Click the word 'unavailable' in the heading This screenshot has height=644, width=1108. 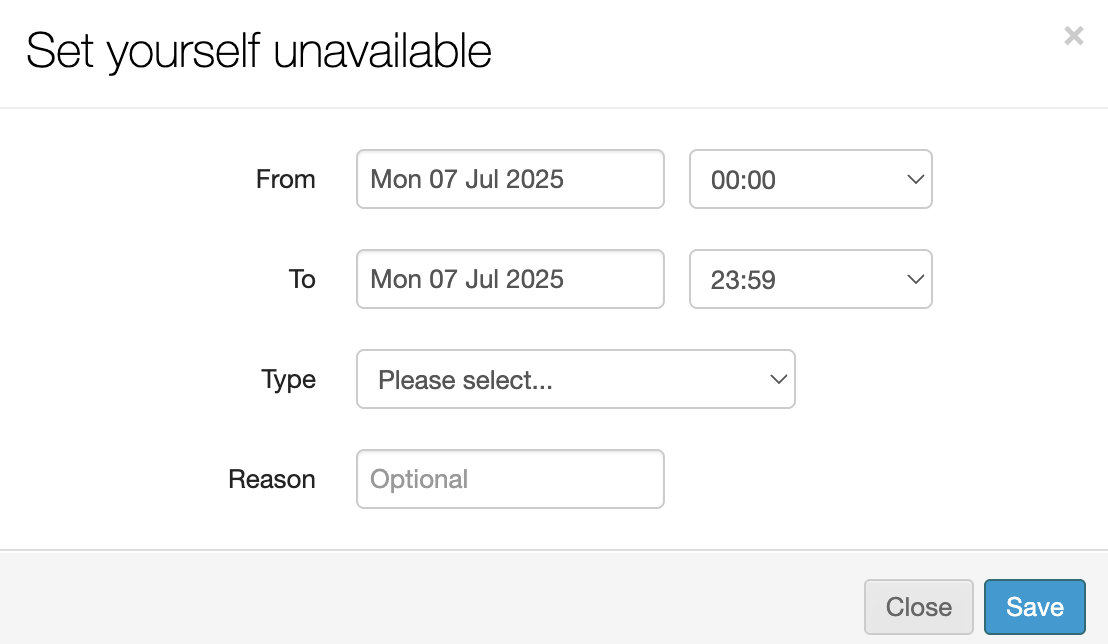click(x=382, y=51)
